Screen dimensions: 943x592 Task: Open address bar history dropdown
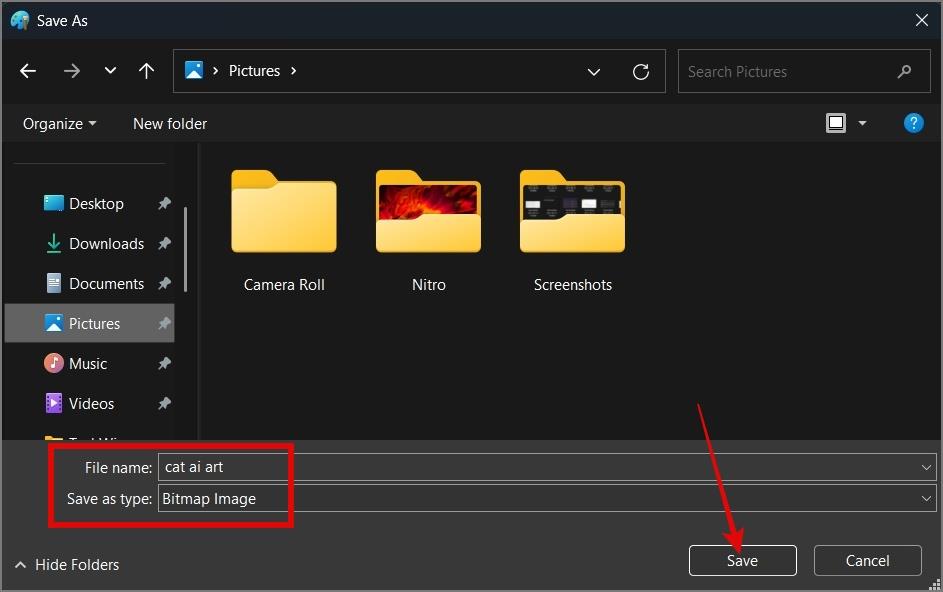(x=594, y=72)
